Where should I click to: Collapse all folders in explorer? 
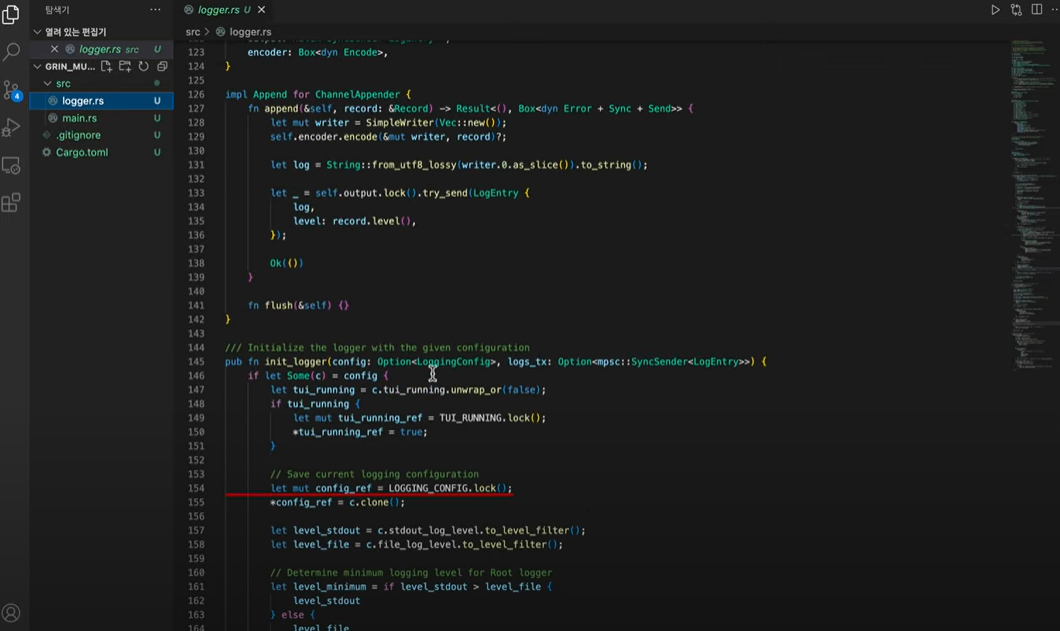coord(162,66)
